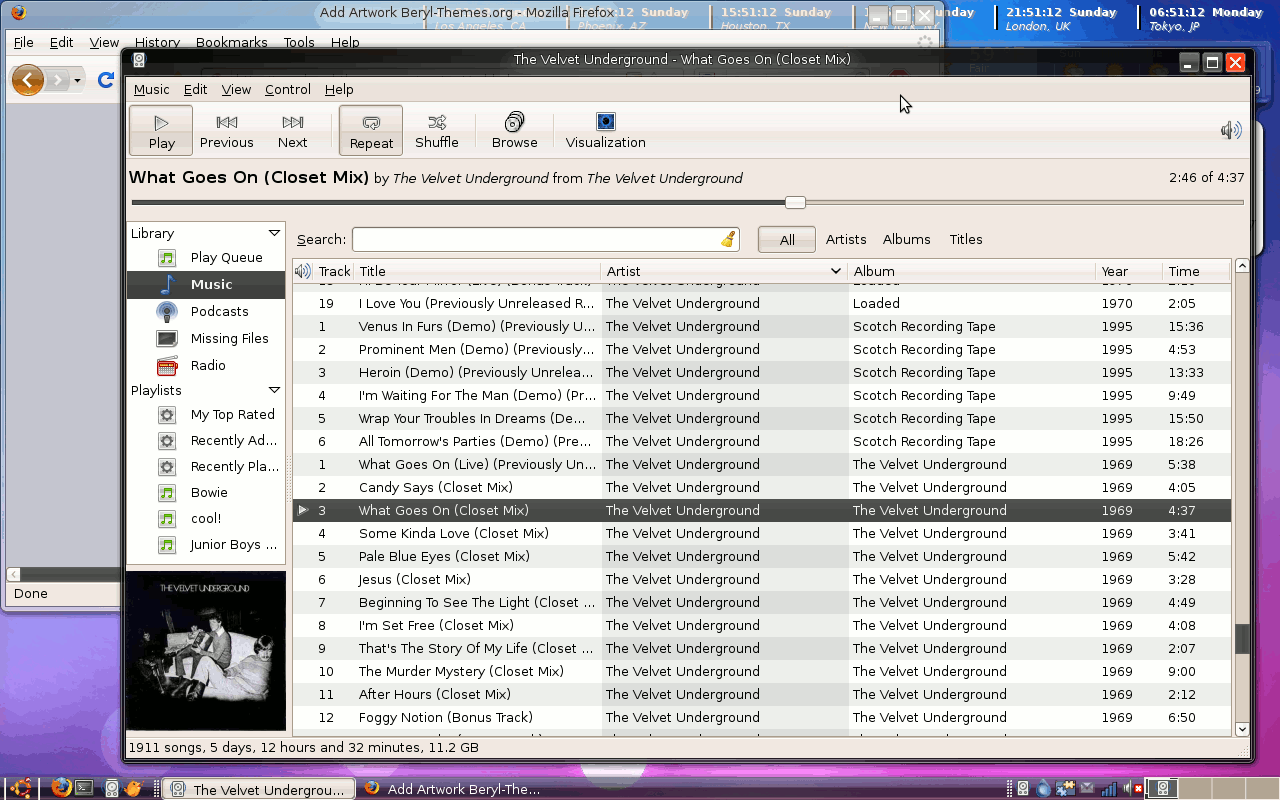Viewport: 1280px width, 800px height.
Task: Sort by the Year column header
Action: [1129, 271]
